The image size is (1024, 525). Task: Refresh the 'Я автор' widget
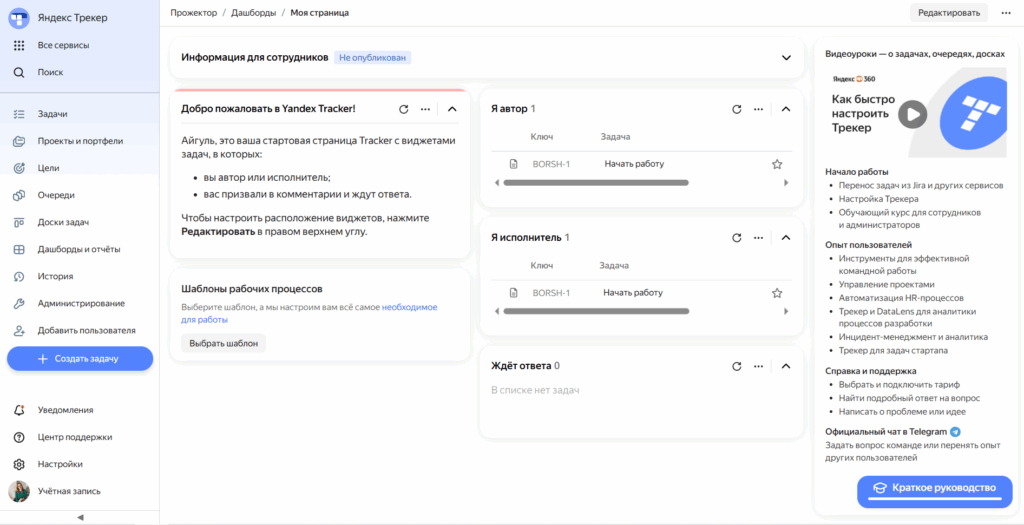[x=737, y=109]
